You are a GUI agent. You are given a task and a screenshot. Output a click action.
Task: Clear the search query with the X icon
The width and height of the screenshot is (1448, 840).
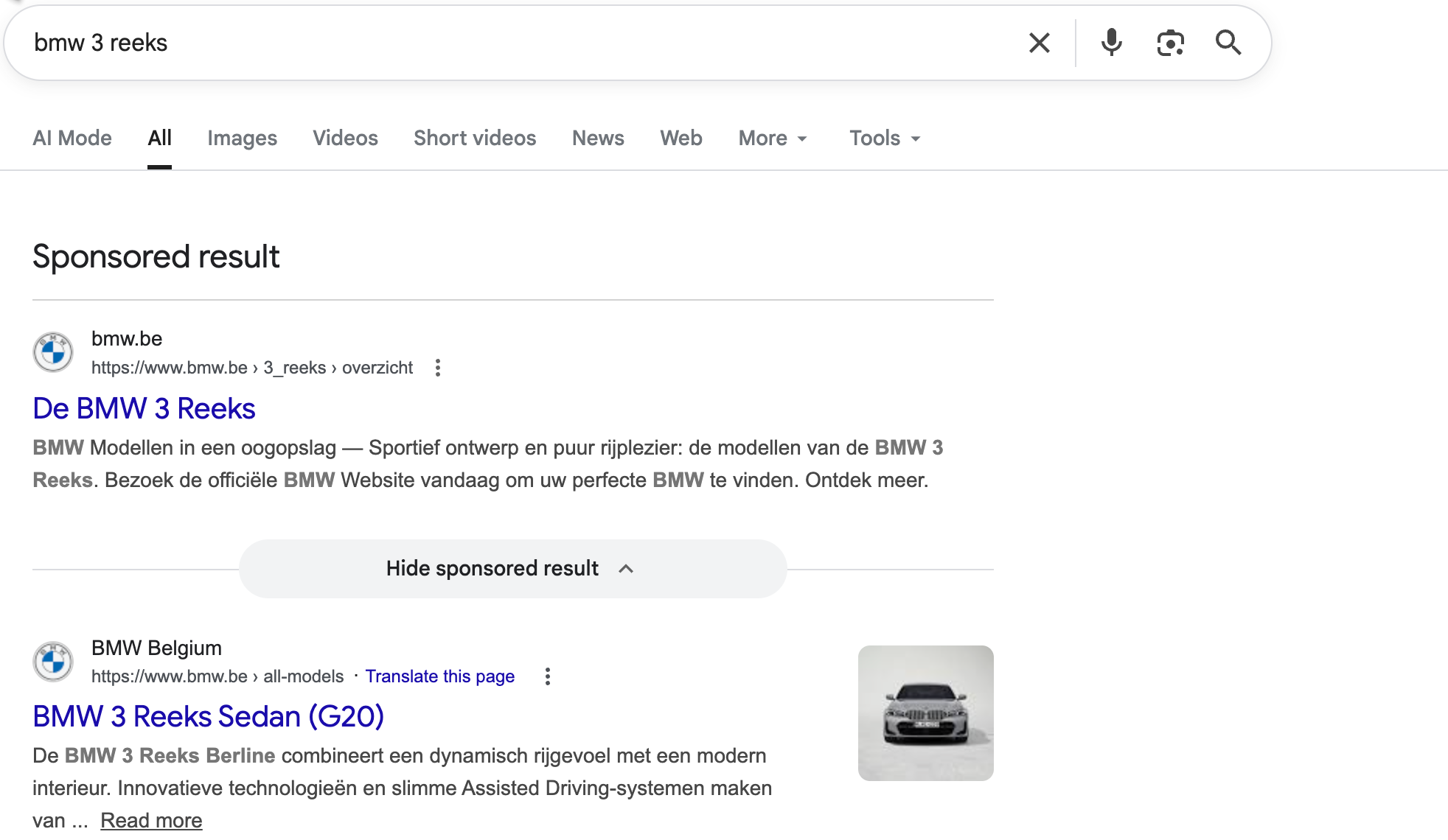click(x=1039, y=43)
